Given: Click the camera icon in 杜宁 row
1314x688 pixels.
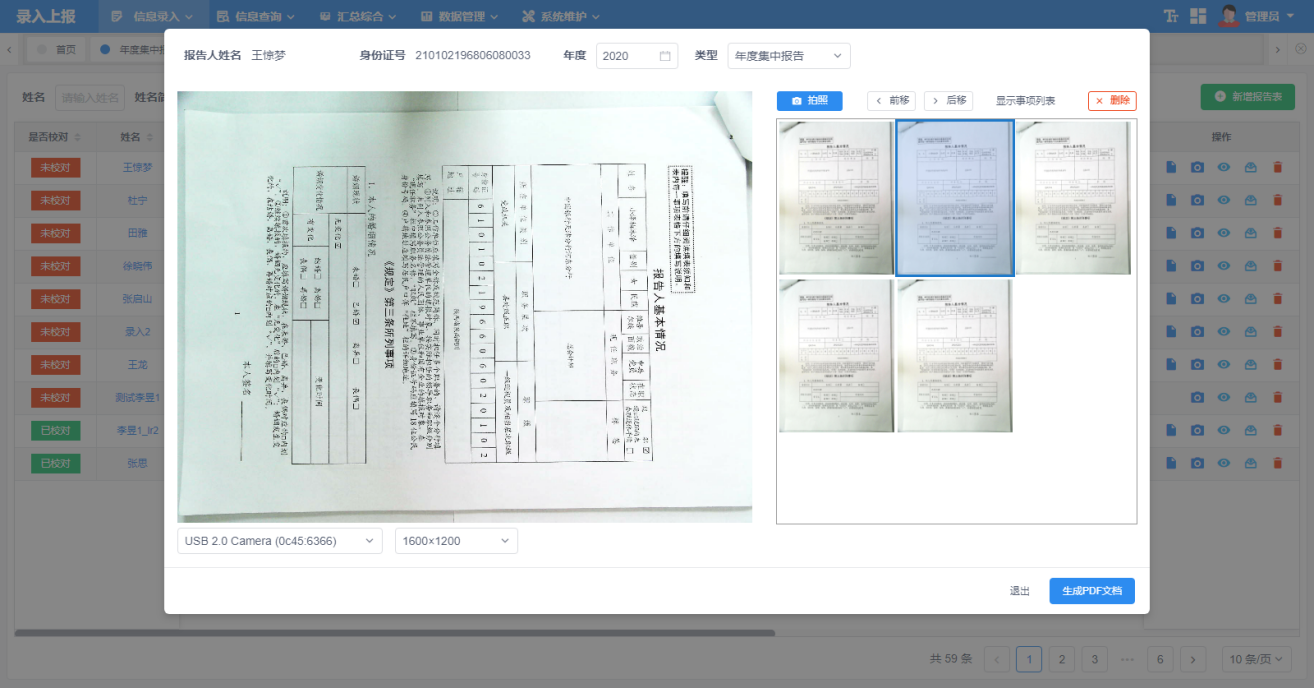Looking at the screenshot, I should point(1197,201).
